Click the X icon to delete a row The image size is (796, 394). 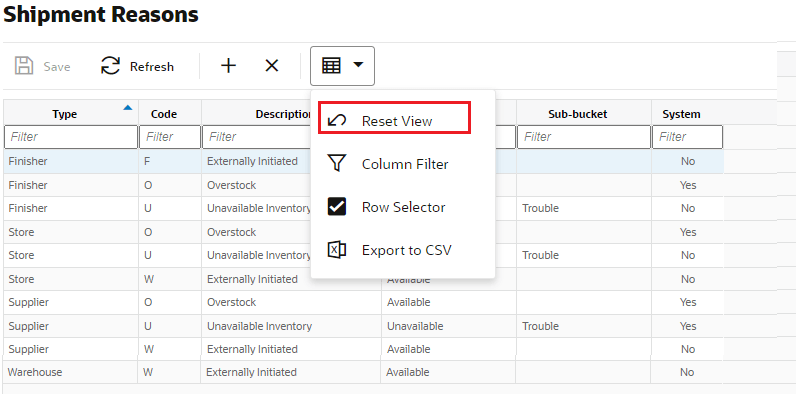272,65
